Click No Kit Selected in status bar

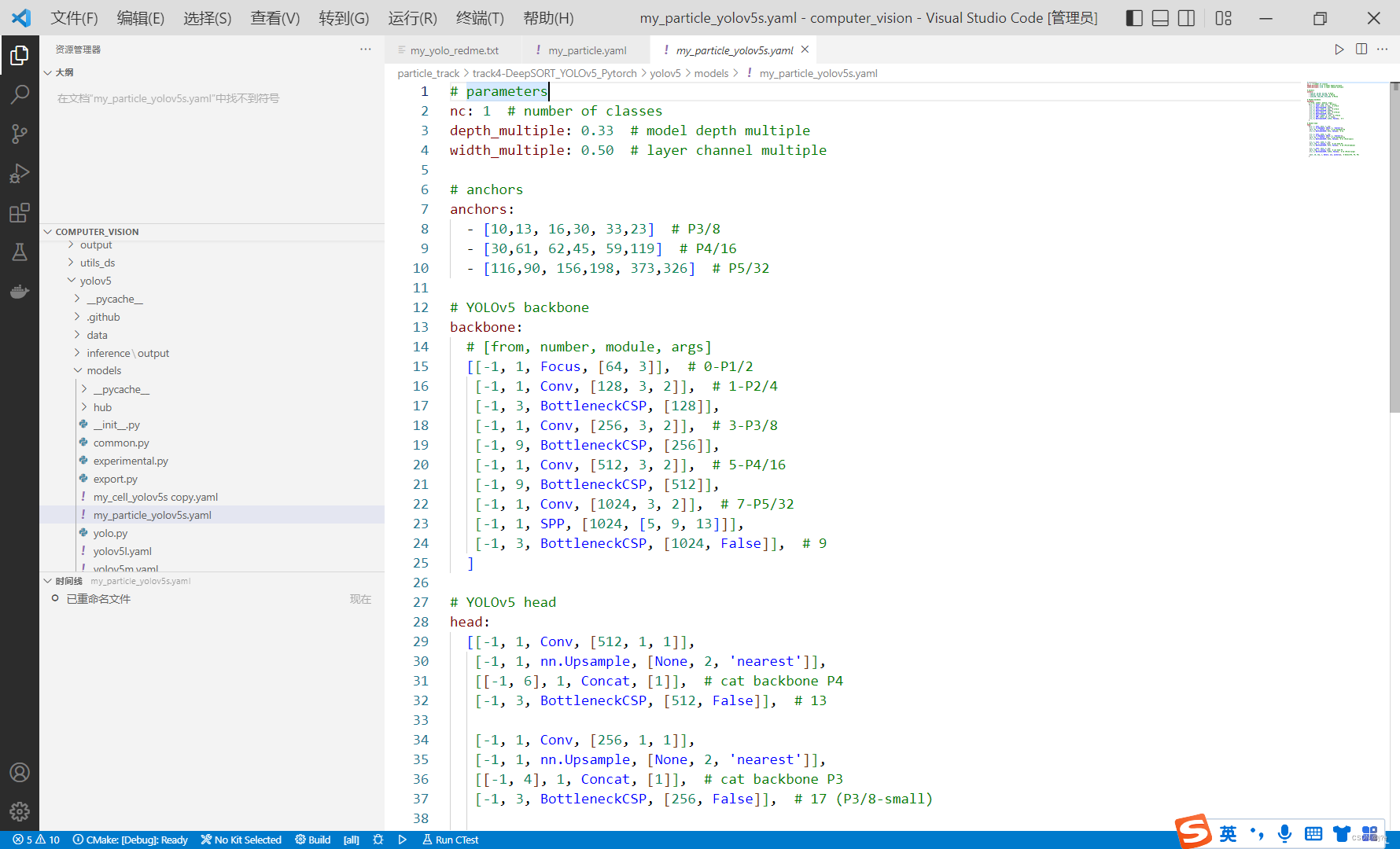[x=241, y=840]
